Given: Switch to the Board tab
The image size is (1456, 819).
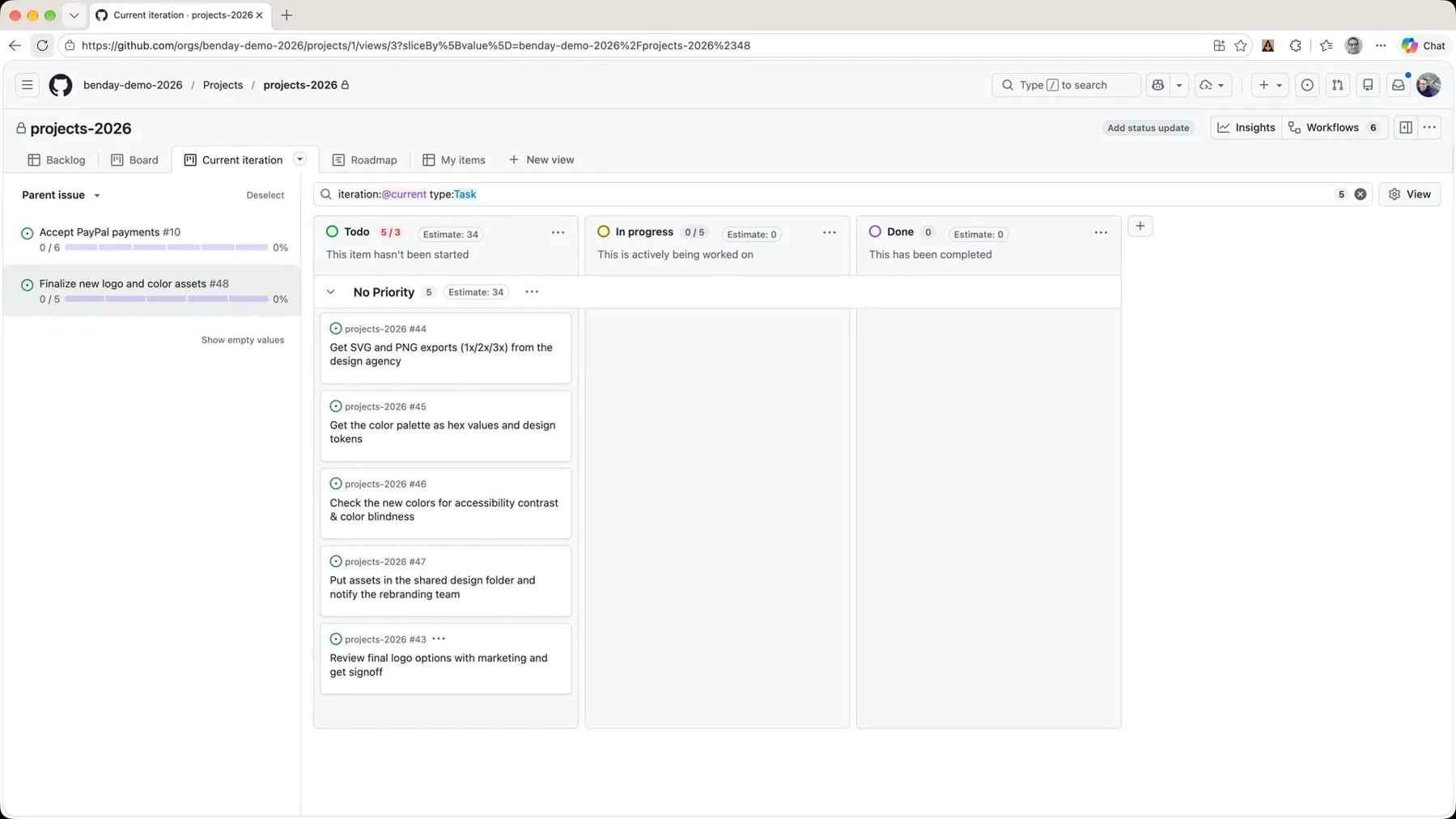Looking at the screenshot, I should click(134, 160).
